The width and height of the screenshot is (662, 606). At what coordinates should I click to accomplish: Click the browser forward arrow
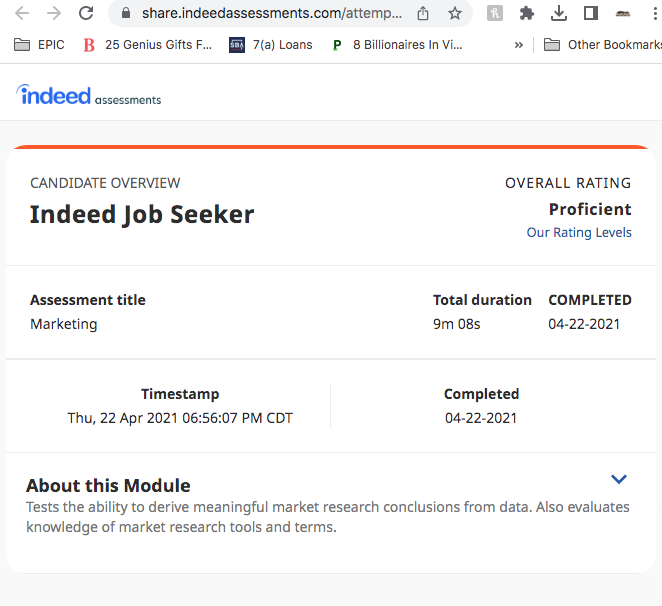[54, 14]
